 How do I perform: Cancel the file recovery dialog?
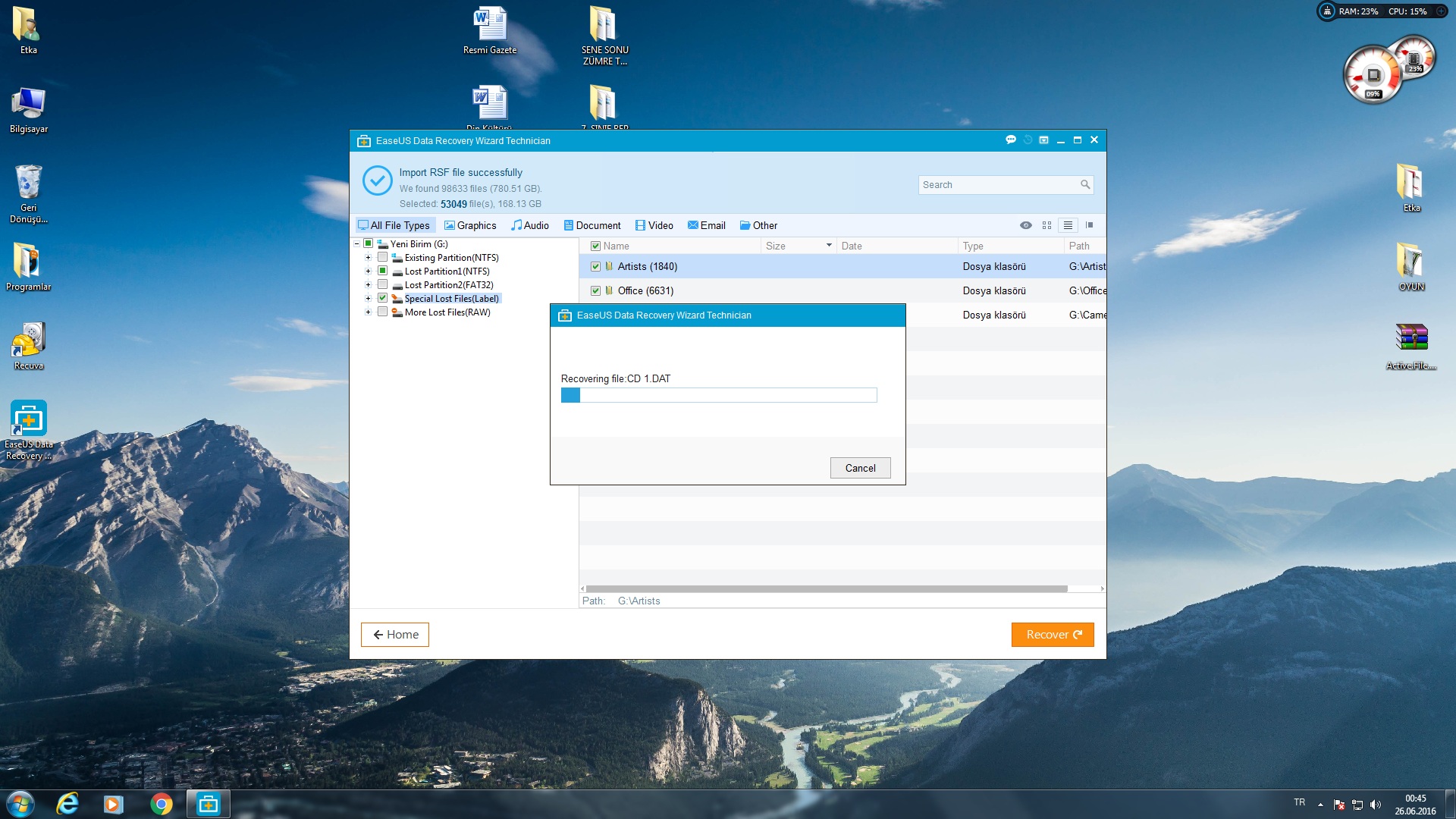pos(860,468)
